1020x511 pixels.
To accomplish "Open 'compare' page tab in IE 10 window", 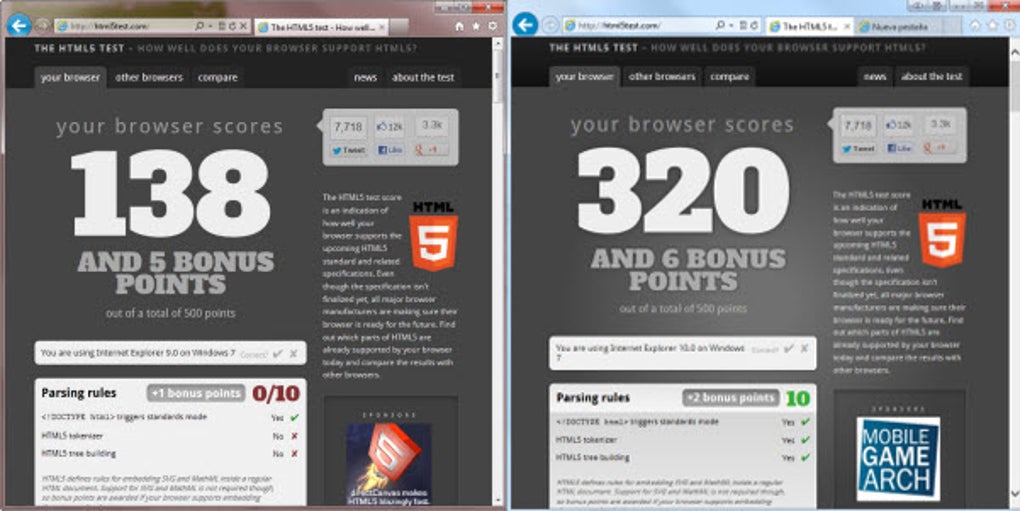I will coord(730,77).
